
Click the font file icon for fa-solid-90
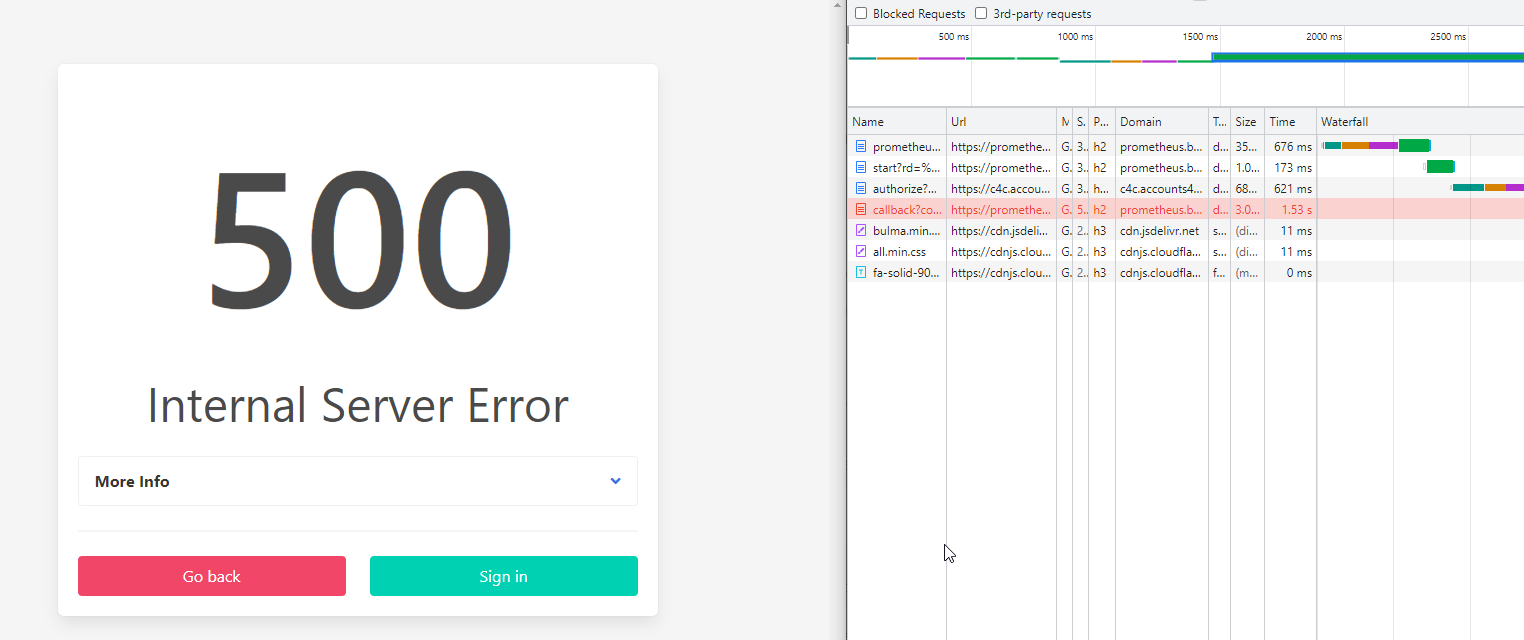[x=860, y=272]
